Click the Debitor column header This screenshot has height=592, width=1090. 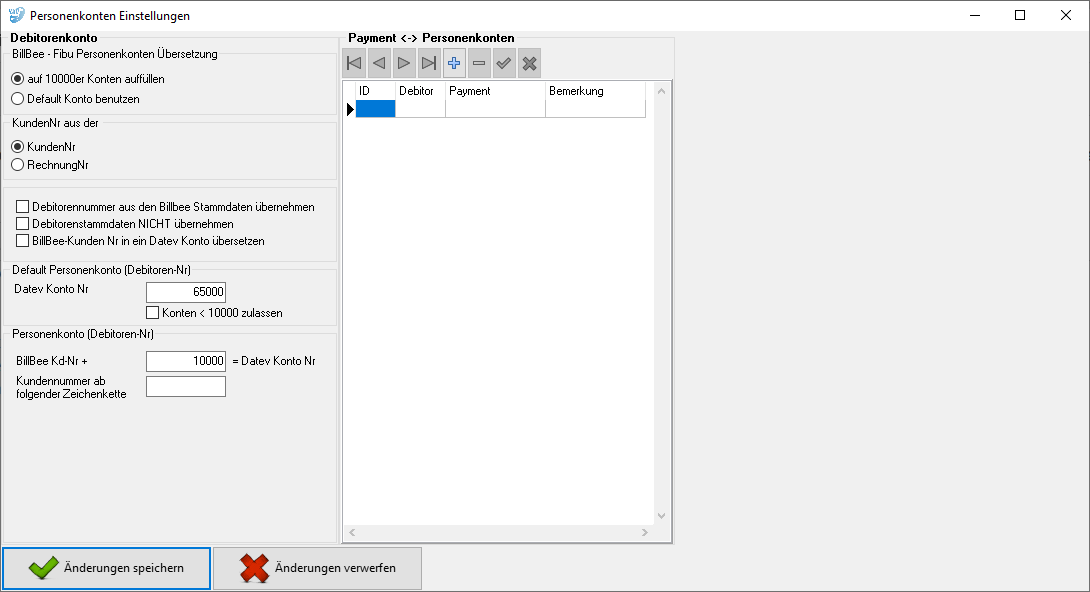419,91
